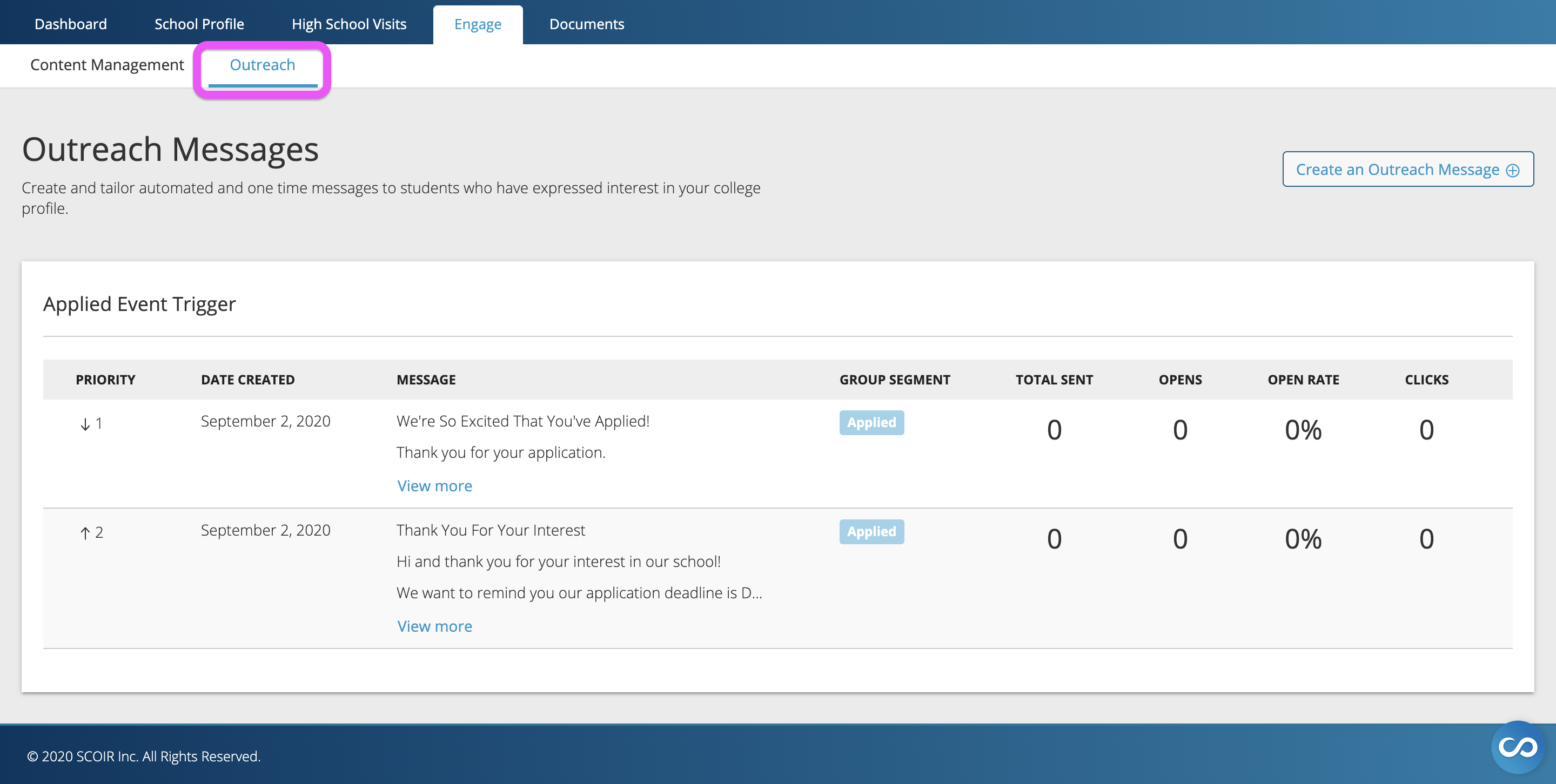Screen dimensions: 1556x784
Task: Click the first row's September 2, 2020 date
Action: (266, 421)
